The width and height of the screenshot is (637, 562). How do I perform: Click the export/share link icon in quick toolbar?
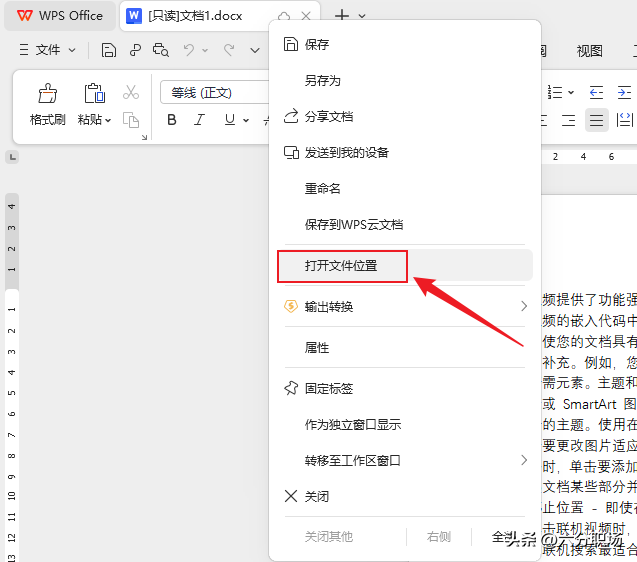point(135,50)
